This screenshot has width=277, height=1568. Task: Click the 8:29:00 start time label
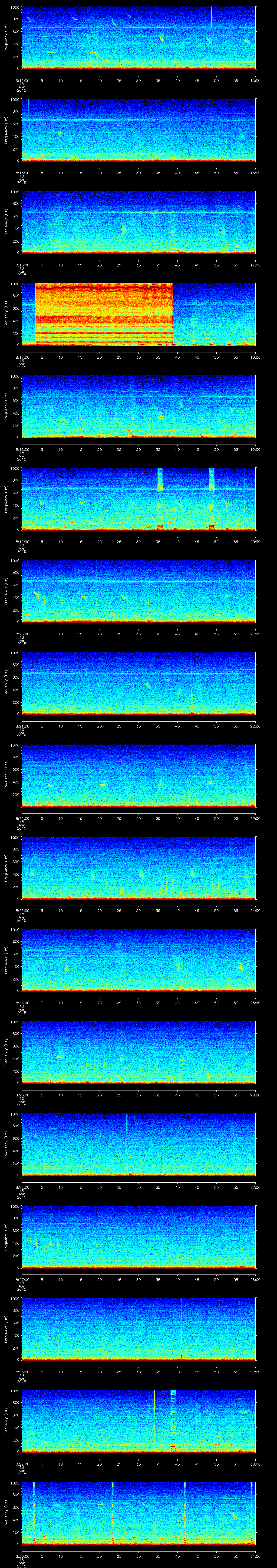22,1464
